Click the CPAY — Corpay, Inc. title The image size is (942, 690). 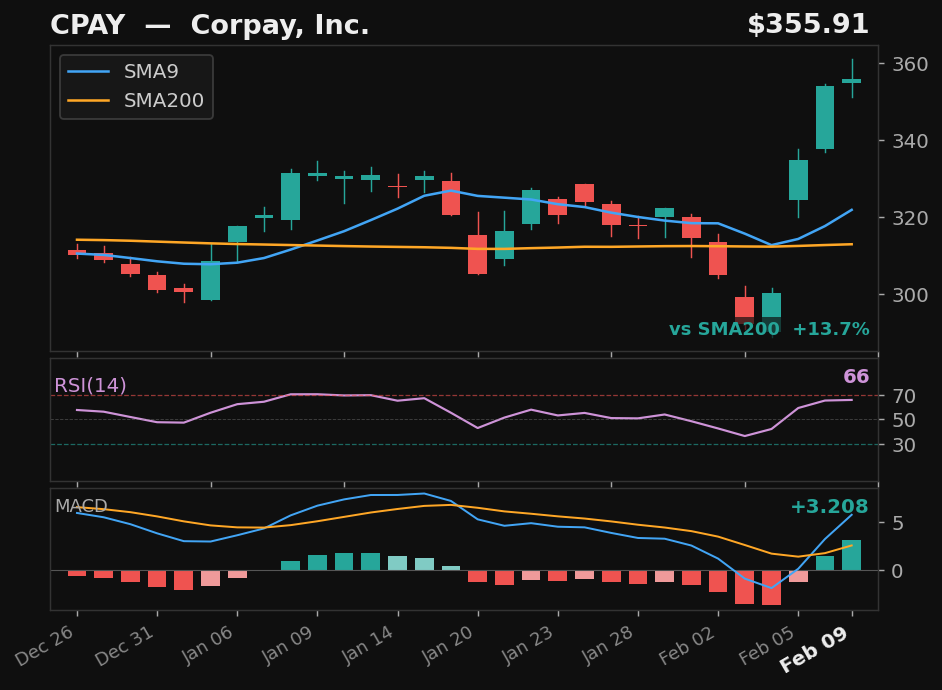210,25
